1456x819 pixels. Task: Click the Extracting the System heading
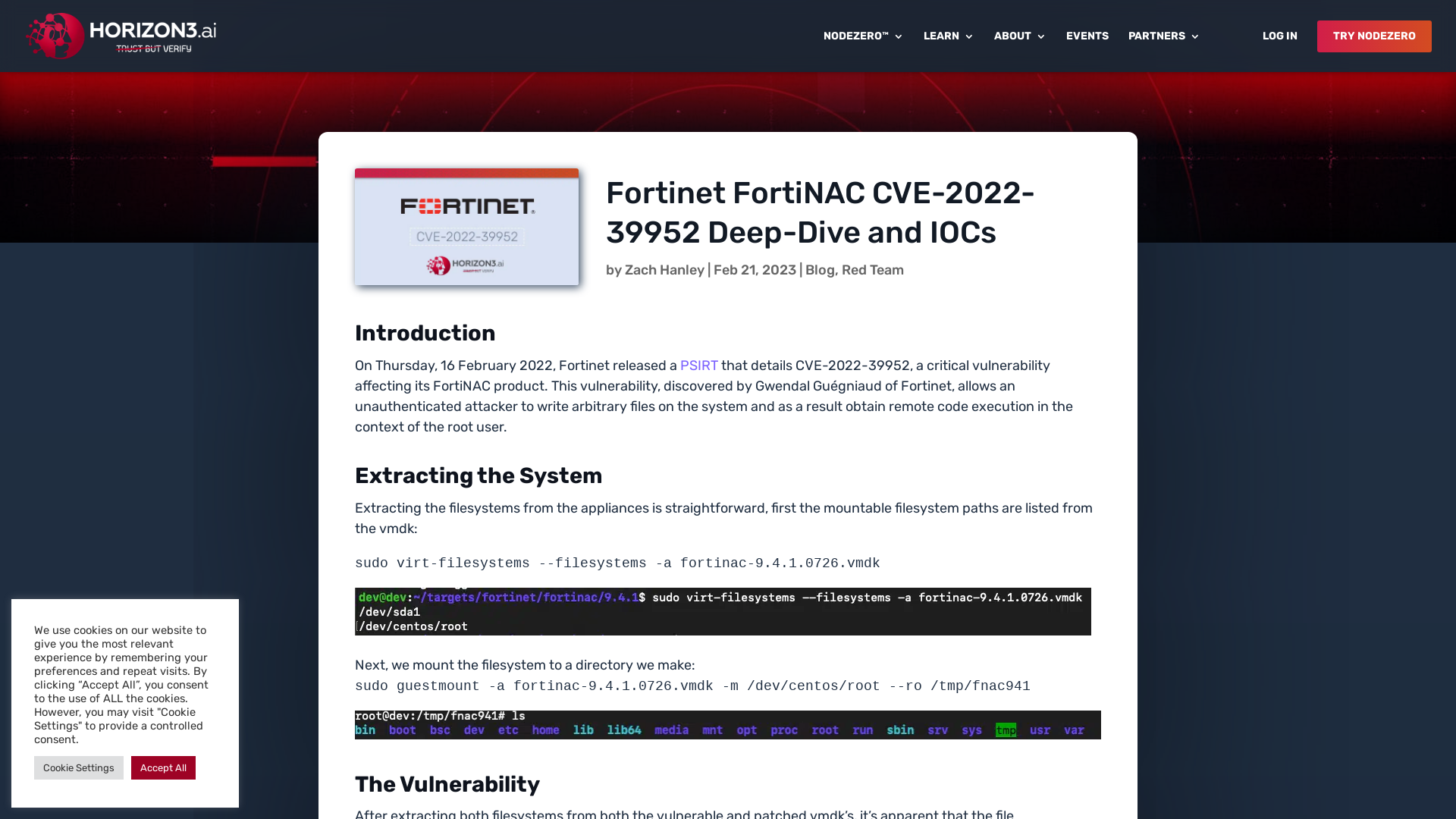coord(479,475)
